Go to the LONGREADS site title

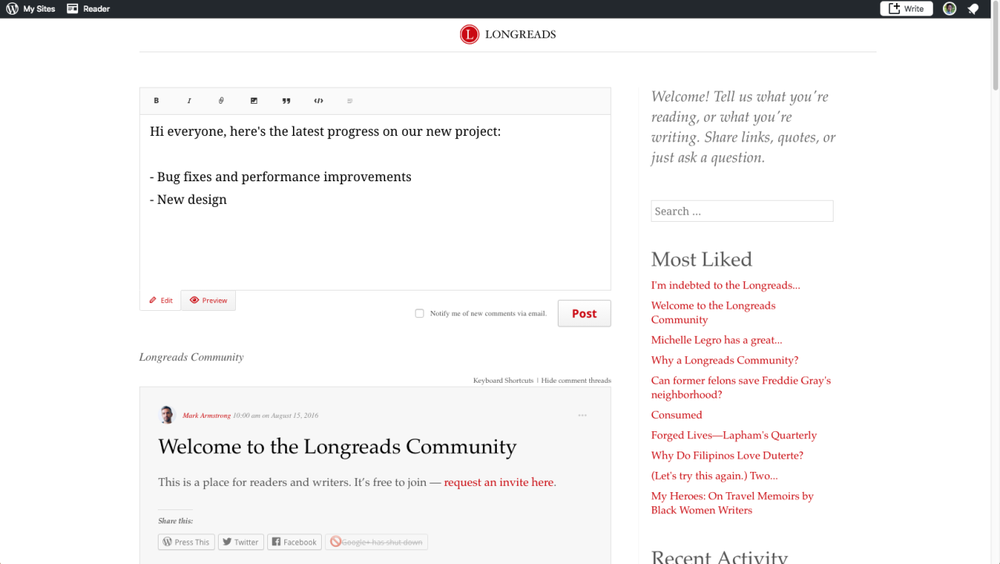[x=520, y=34]
